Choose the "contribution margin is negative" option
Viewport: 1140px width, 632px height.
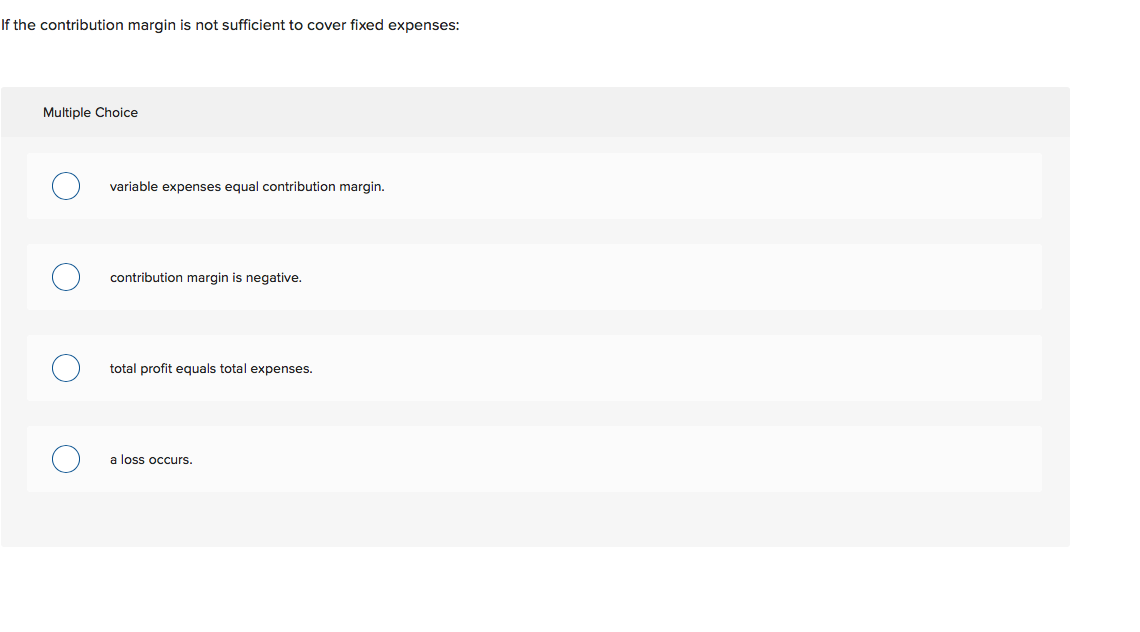[x=65, y=277]
